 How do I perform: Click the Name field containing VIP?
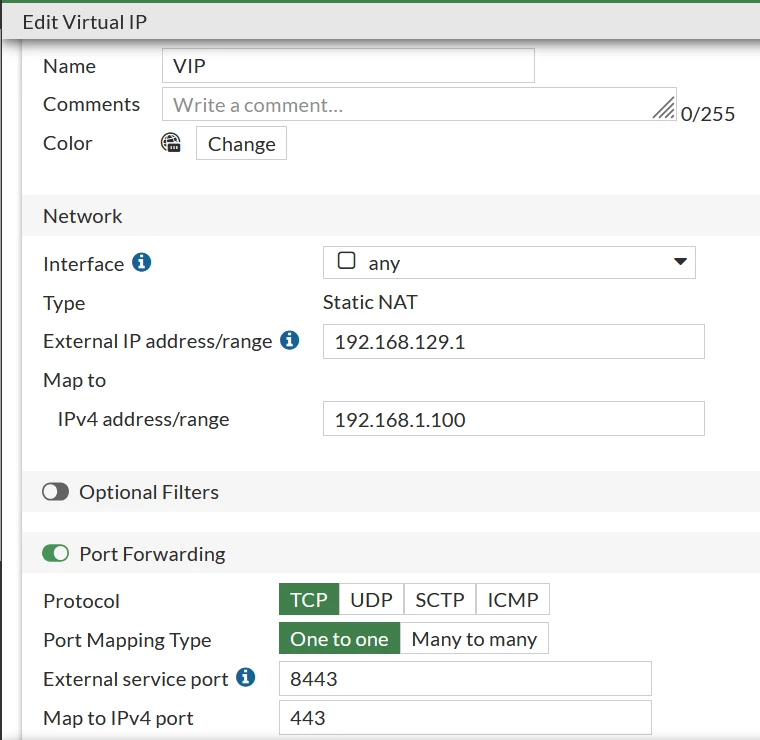(x=348, y=65)
